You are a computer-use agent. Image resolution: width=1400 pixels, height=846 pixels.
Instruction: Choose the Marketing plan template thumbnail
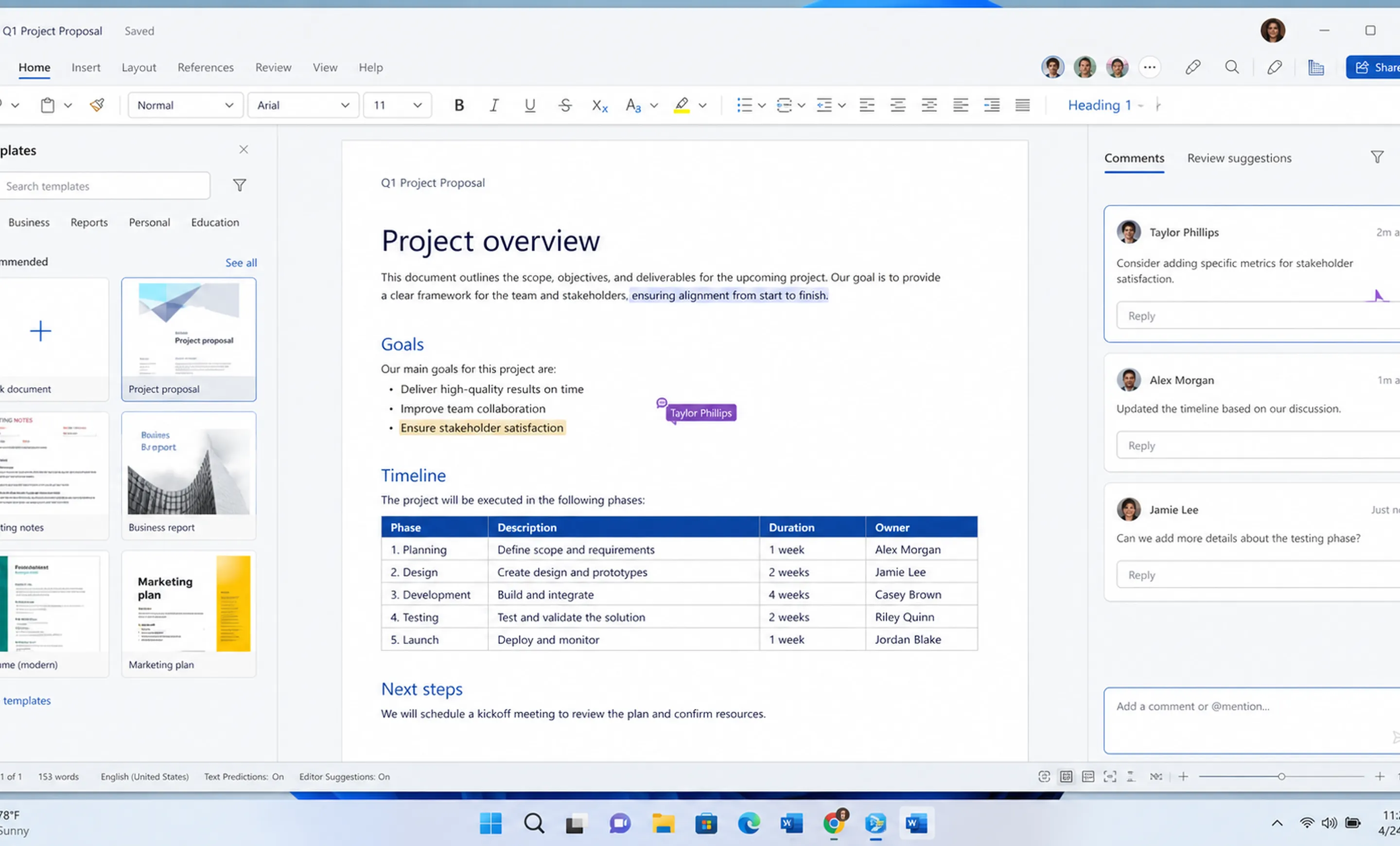189,614
